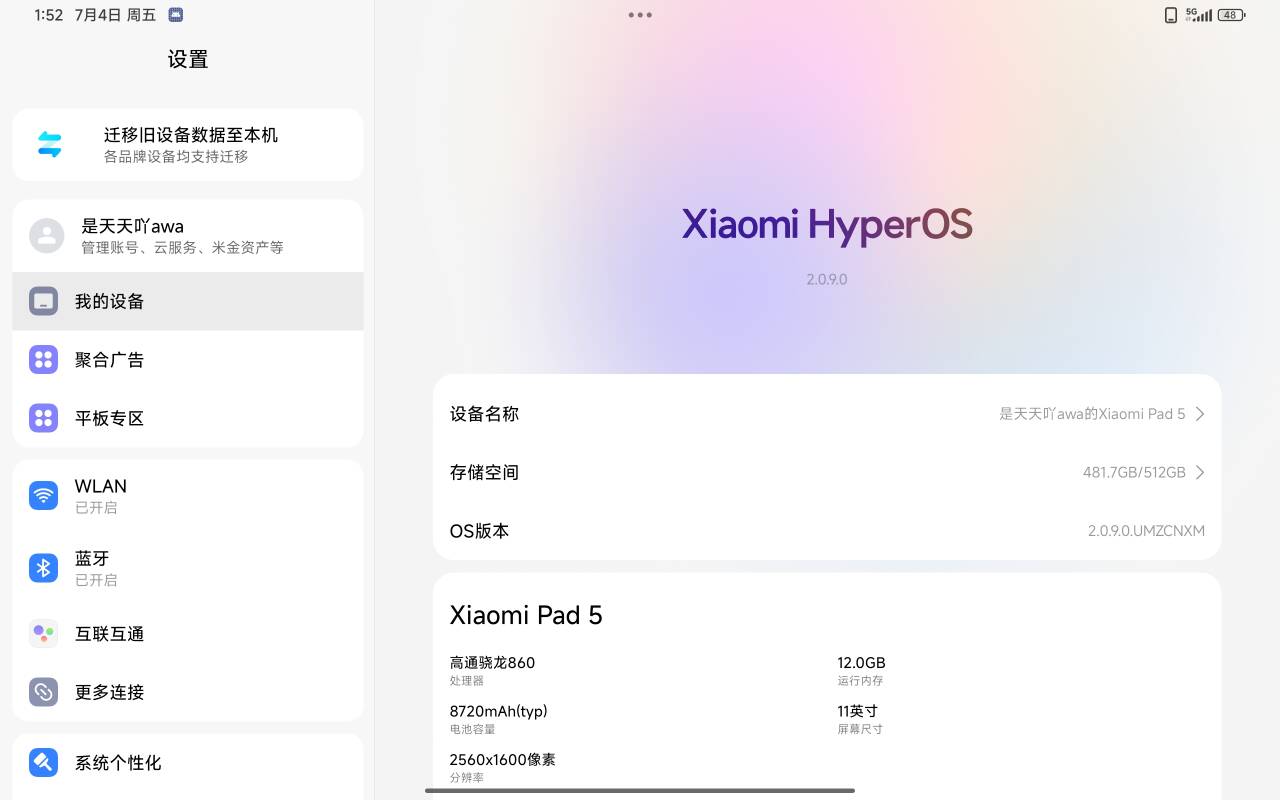Open WLAN settings entry

[188, 495]
